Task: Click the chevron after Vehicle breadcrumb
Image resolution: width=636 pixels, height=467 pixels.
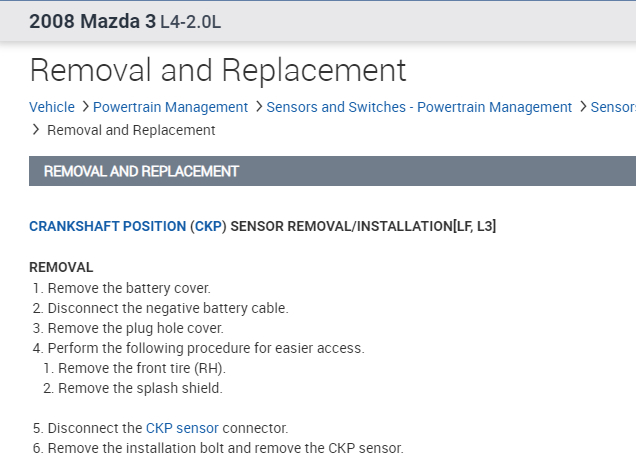Action: (85, 107)
